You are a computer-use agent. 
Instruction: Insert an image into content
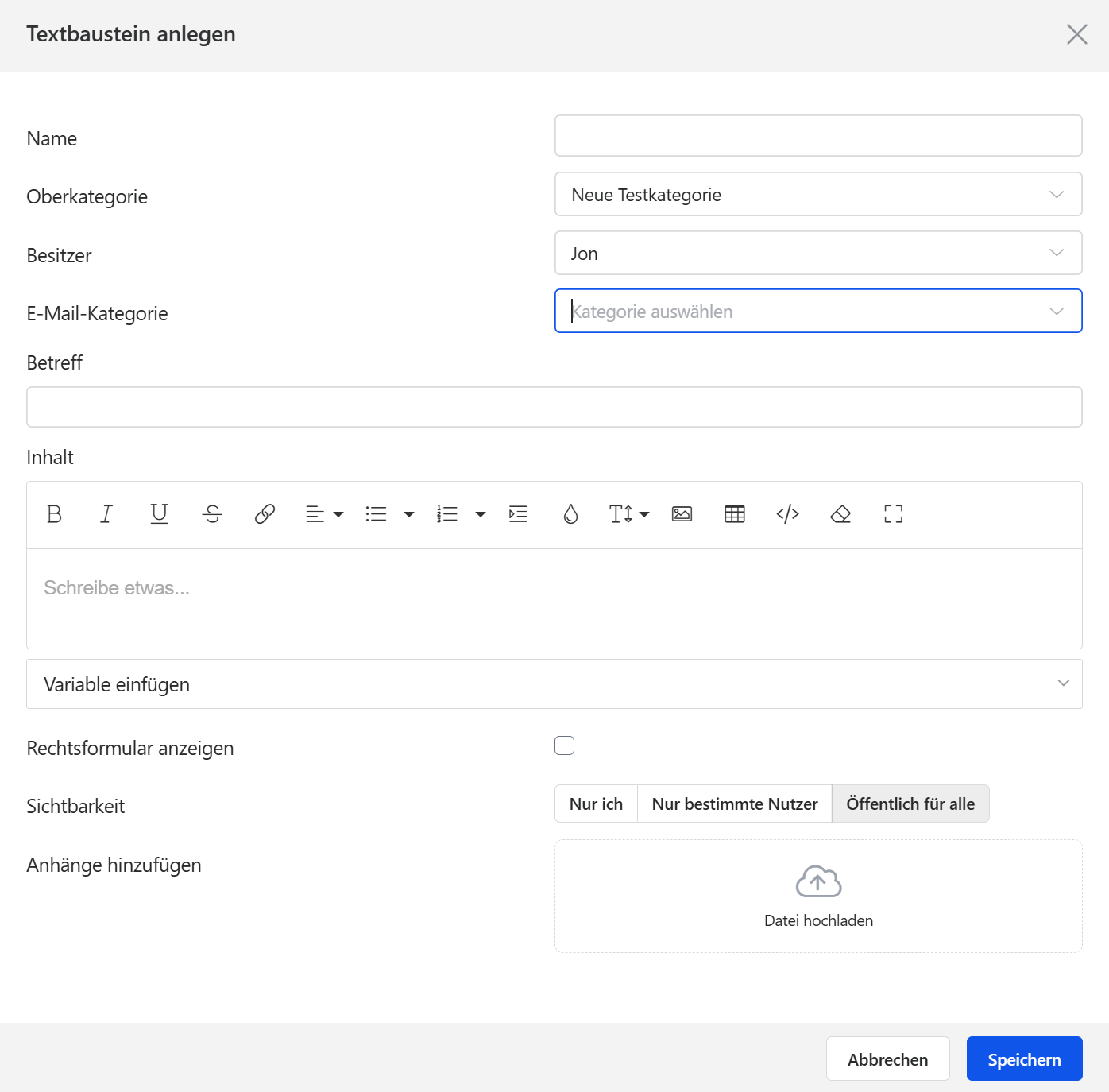tap(682, 514)
